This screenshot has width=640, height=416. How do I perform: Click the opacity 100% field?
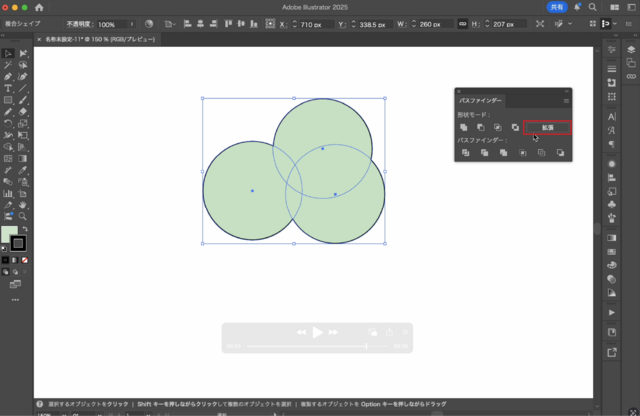click(x=111, y=24)
